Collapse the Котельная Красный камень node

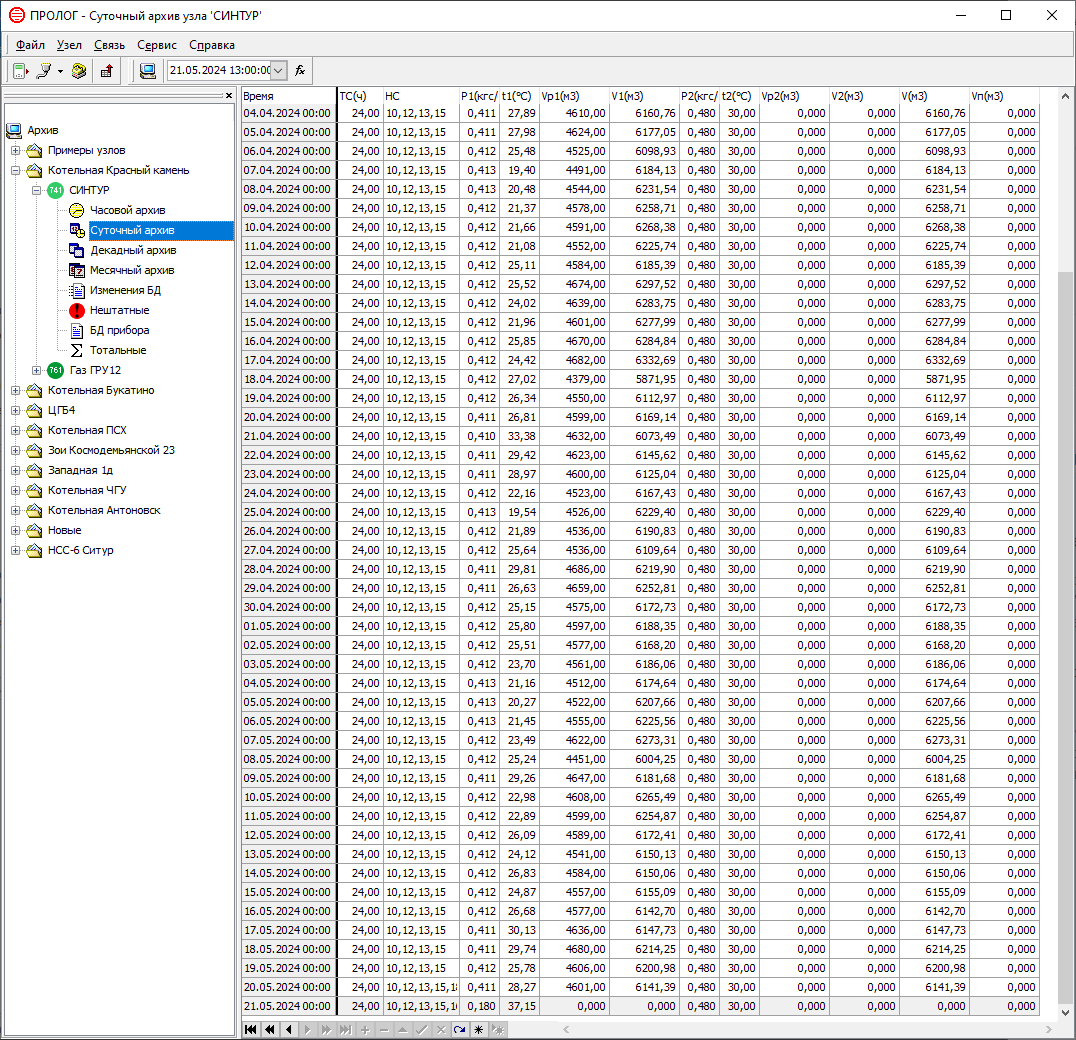16,170
